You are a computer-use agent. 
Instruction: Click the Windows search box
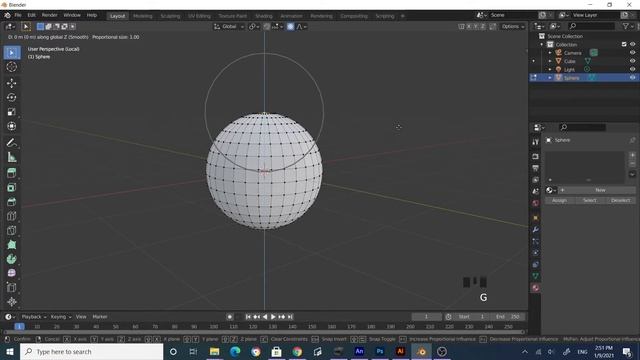91,351
